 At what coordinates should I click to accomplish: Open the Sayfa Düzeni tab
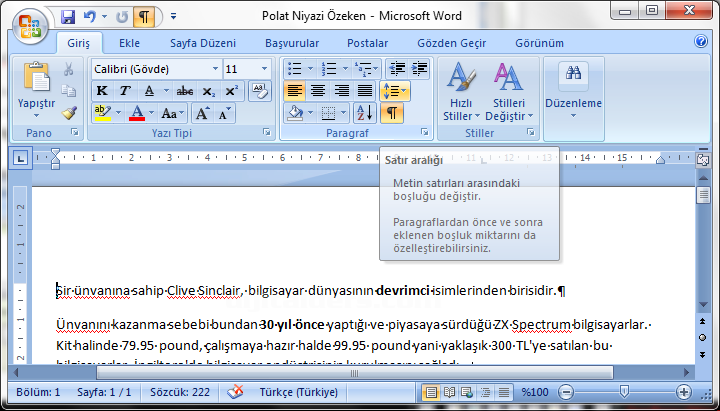coord(203,43)
